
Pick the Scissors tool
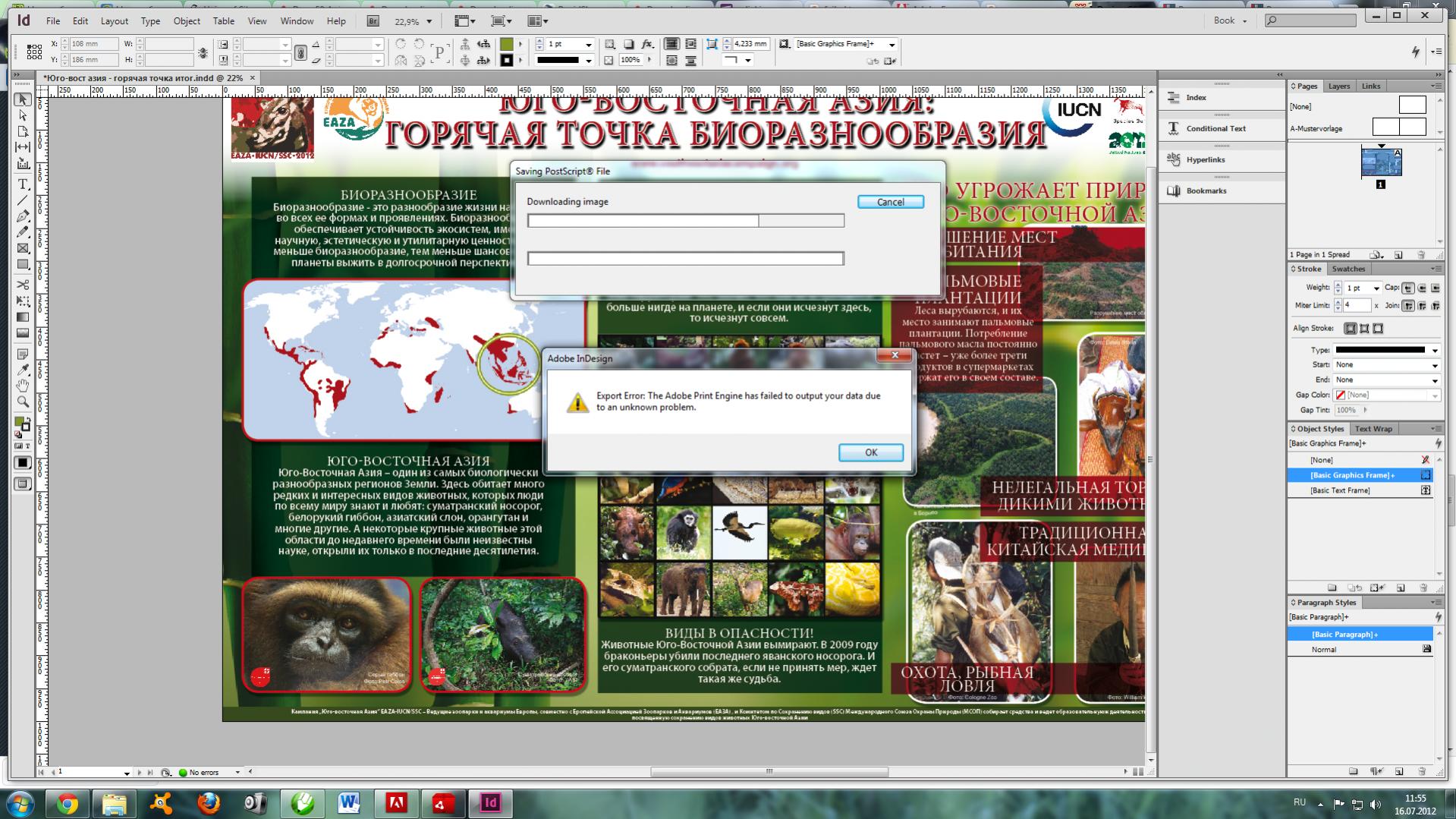pos(23,285)
